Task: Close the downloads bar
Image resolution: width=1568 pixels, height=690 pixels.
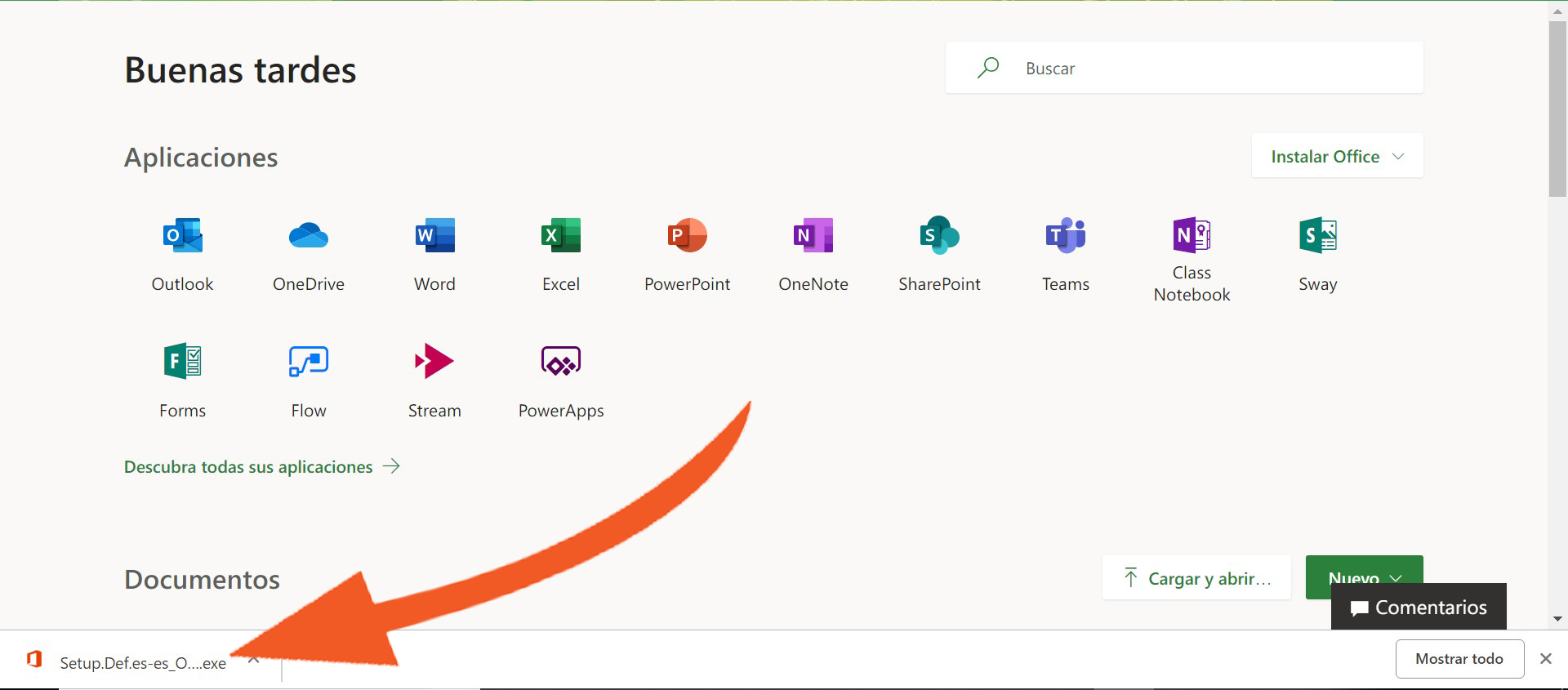Action: [1545, 659]
